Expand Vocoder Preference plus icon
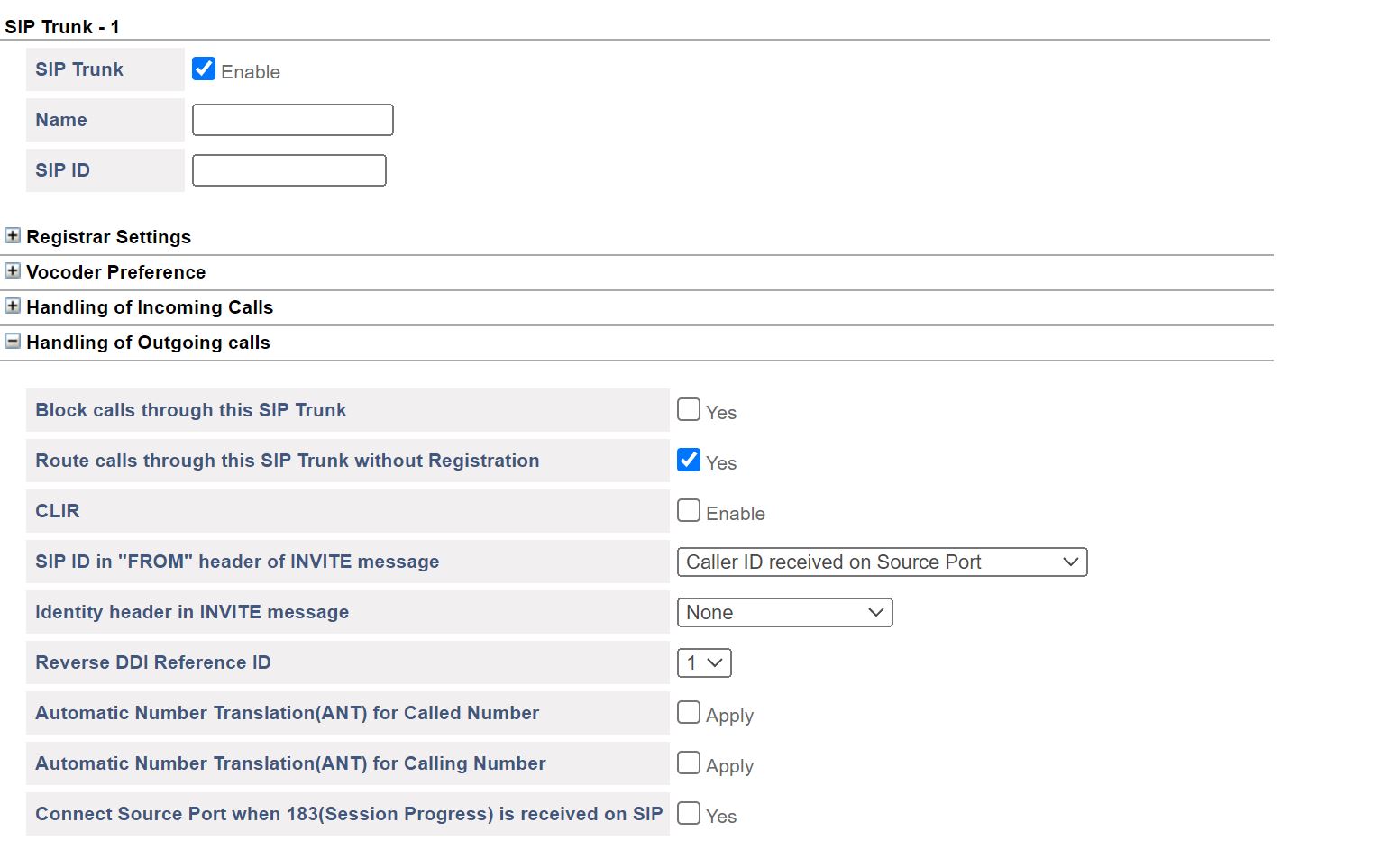 tap(13, 271)
